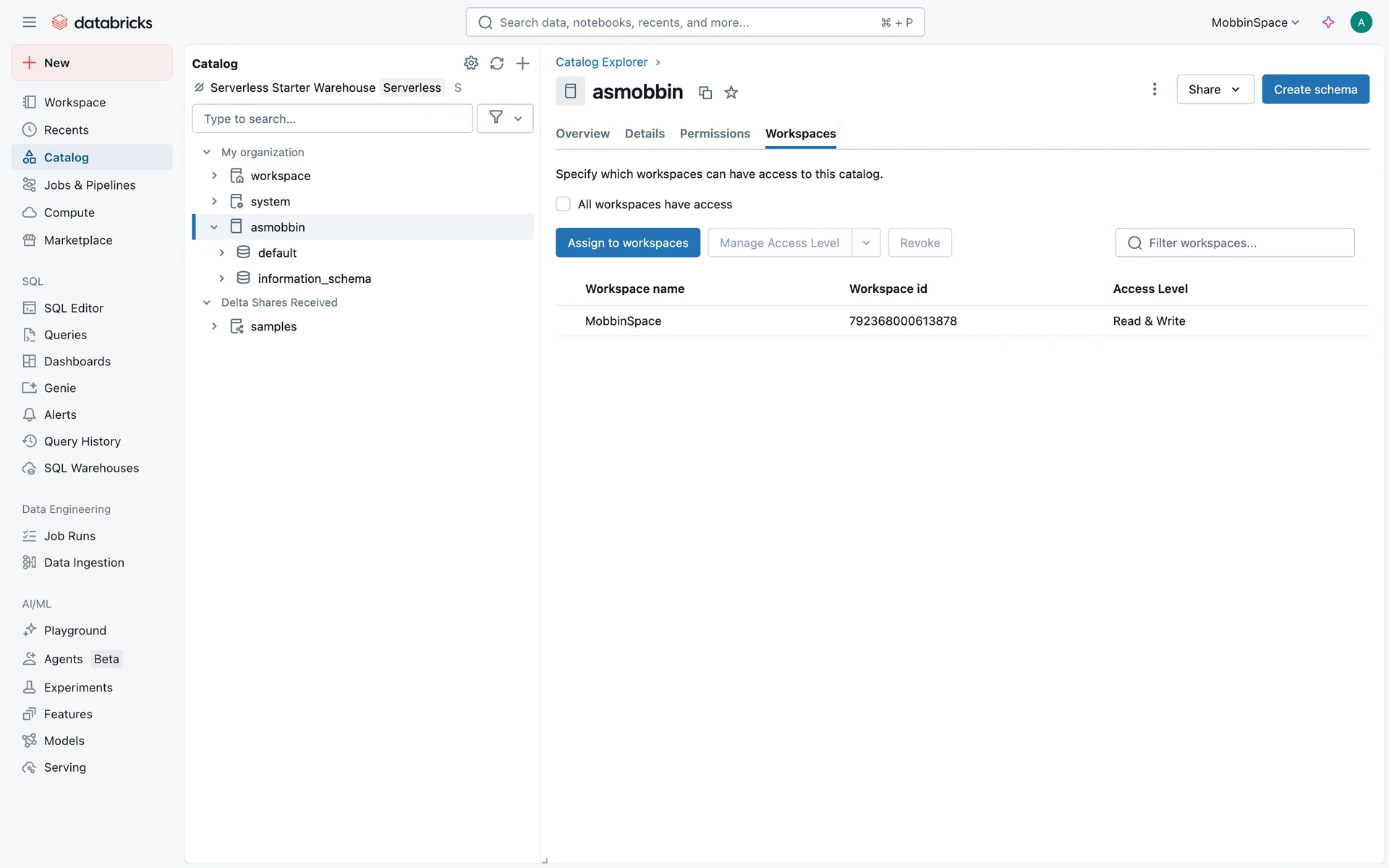
Task: Copy the asmobbin catalog name
Action: click(x=705, y=93)
